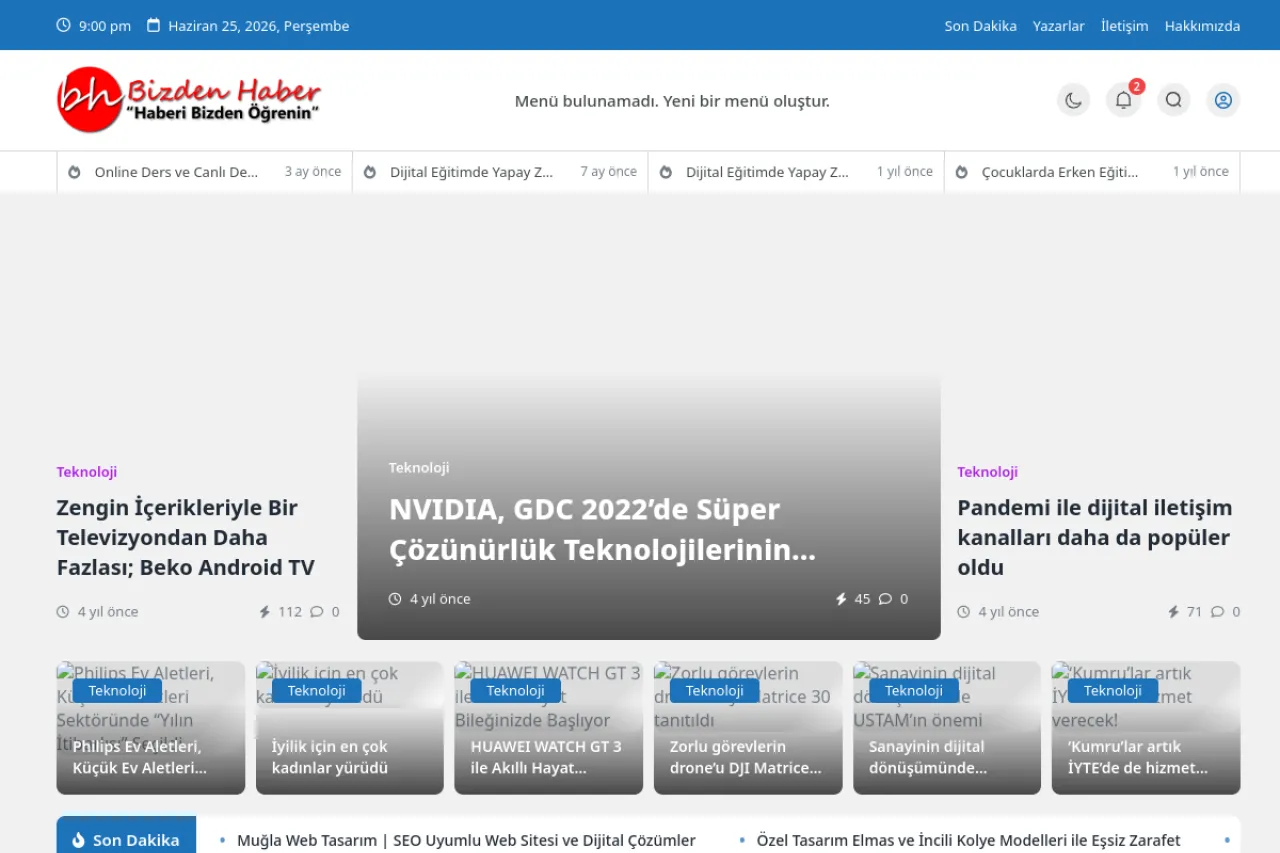Viewport: 1280px width, 853px height.
Task: Open NVIDIA GDC 2022 article headline
Action: pos(603,529)
